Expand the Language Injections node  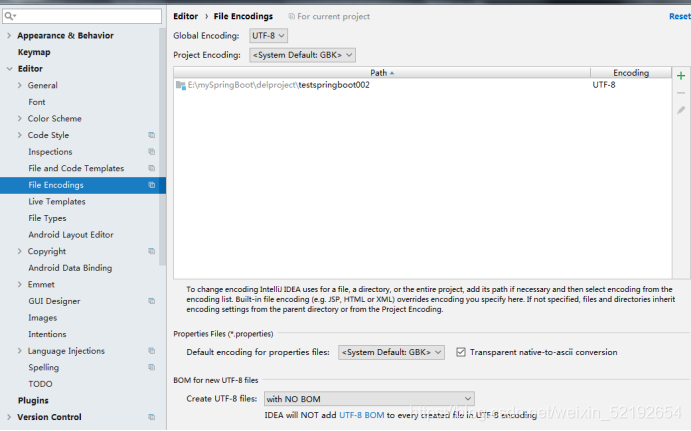19,351
